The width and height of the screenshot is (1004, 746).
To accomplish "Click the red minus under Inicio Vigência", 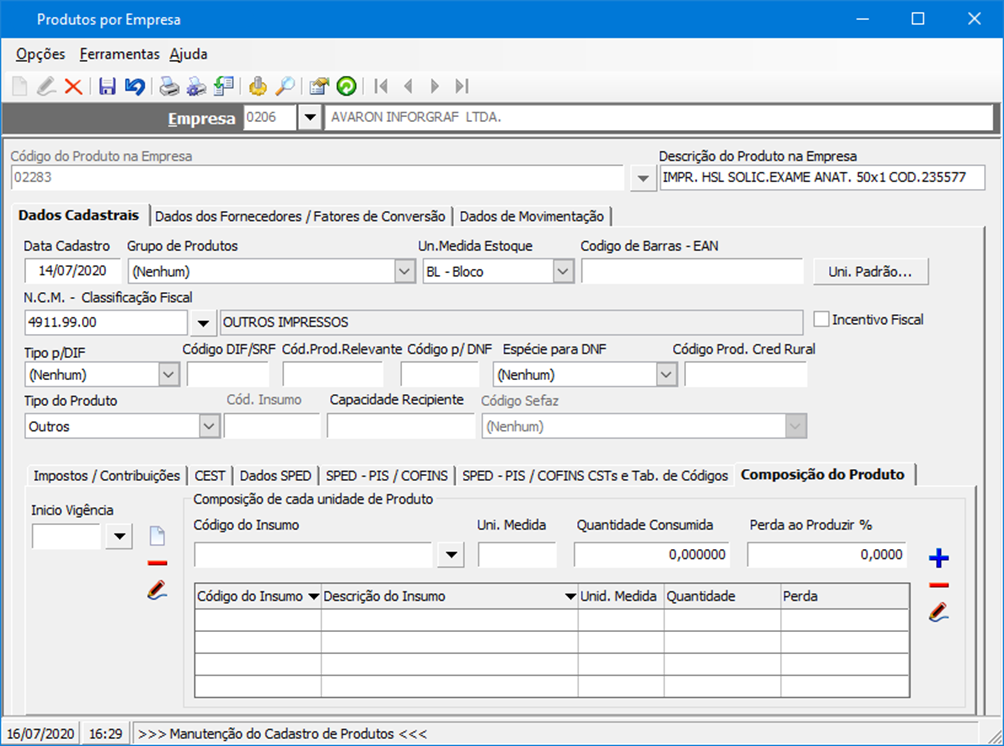I will [x=158, y=563].
